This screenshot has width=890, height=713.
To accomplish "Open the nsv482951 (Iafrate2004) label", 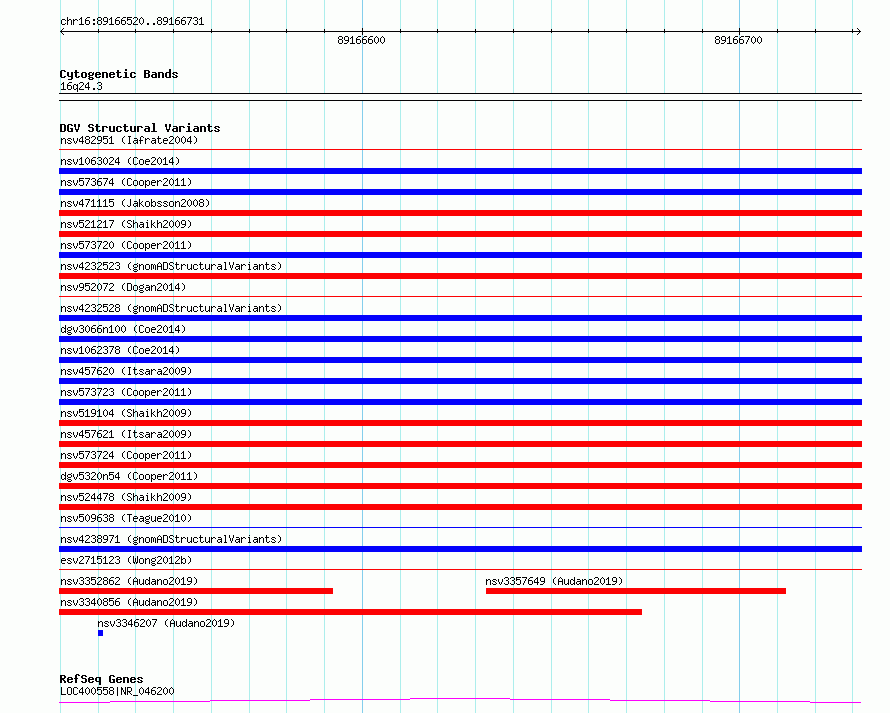I will click(x=129, y=140).
